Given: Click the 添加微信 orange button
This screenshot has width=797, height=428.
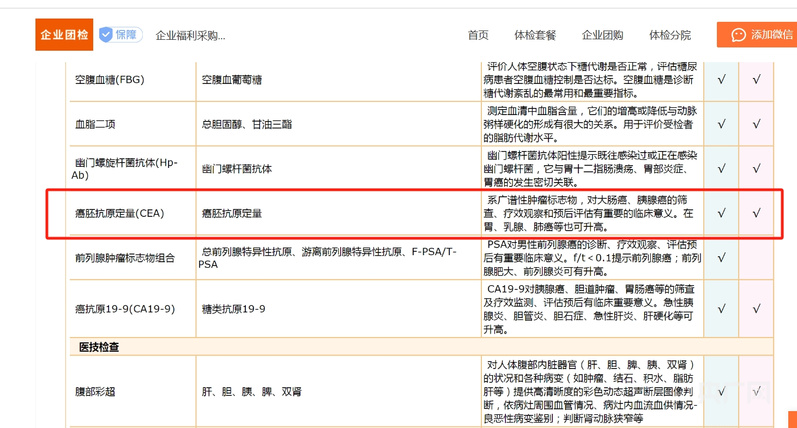Looking at the screenshot, I should point(757,35).
